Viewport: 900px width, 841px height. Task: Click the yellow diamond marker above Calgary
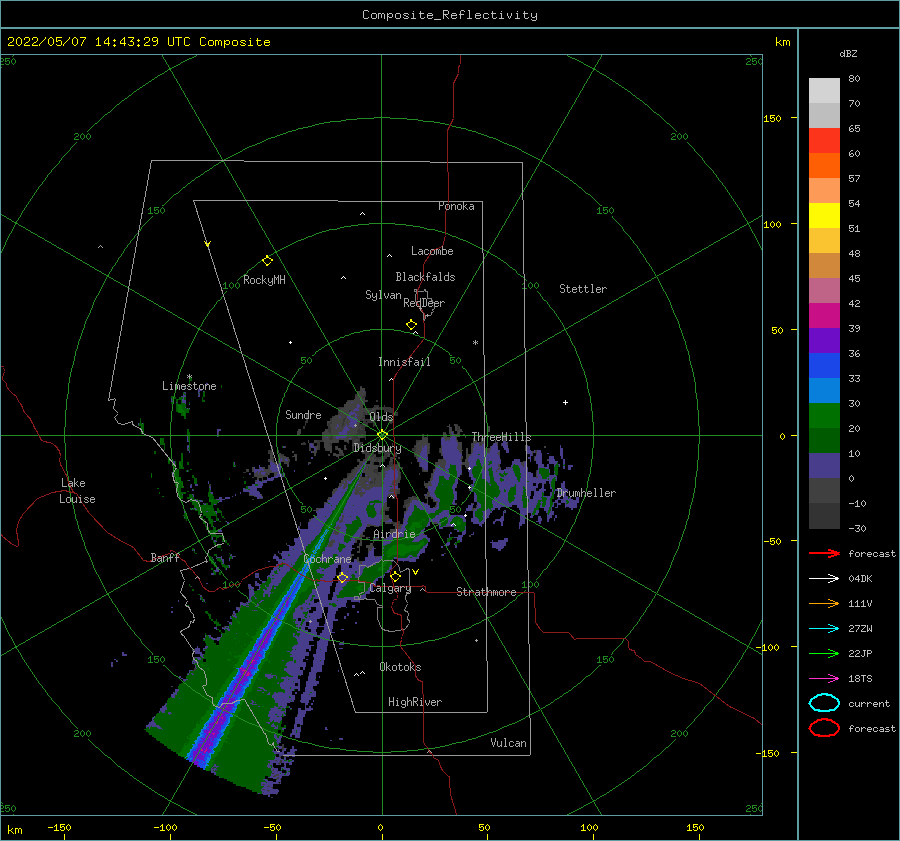click(395, 576)
